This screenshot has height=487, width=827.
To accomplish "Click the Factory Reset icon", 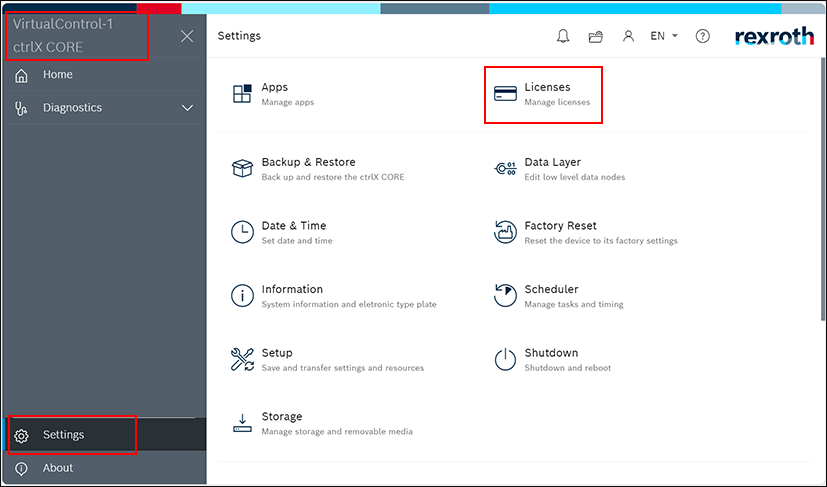I will pyautogui.click(x=505, y=232).
